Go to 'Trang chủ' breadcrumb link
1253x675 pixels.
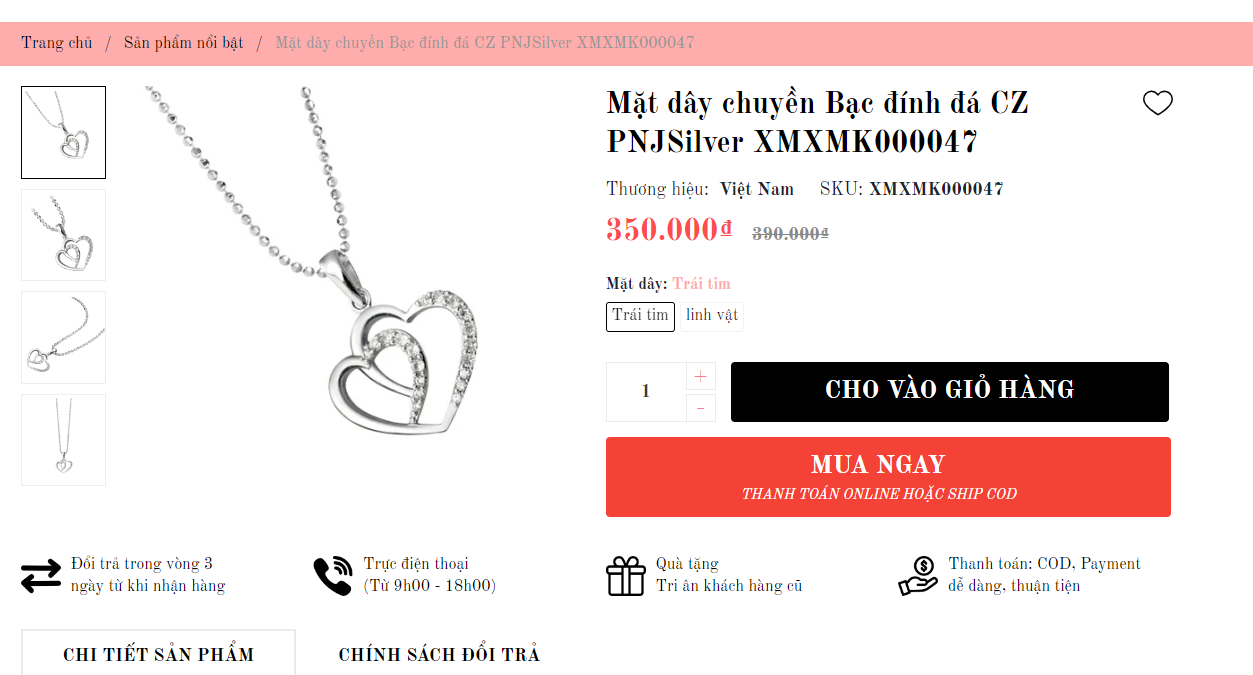pos(57,43)
